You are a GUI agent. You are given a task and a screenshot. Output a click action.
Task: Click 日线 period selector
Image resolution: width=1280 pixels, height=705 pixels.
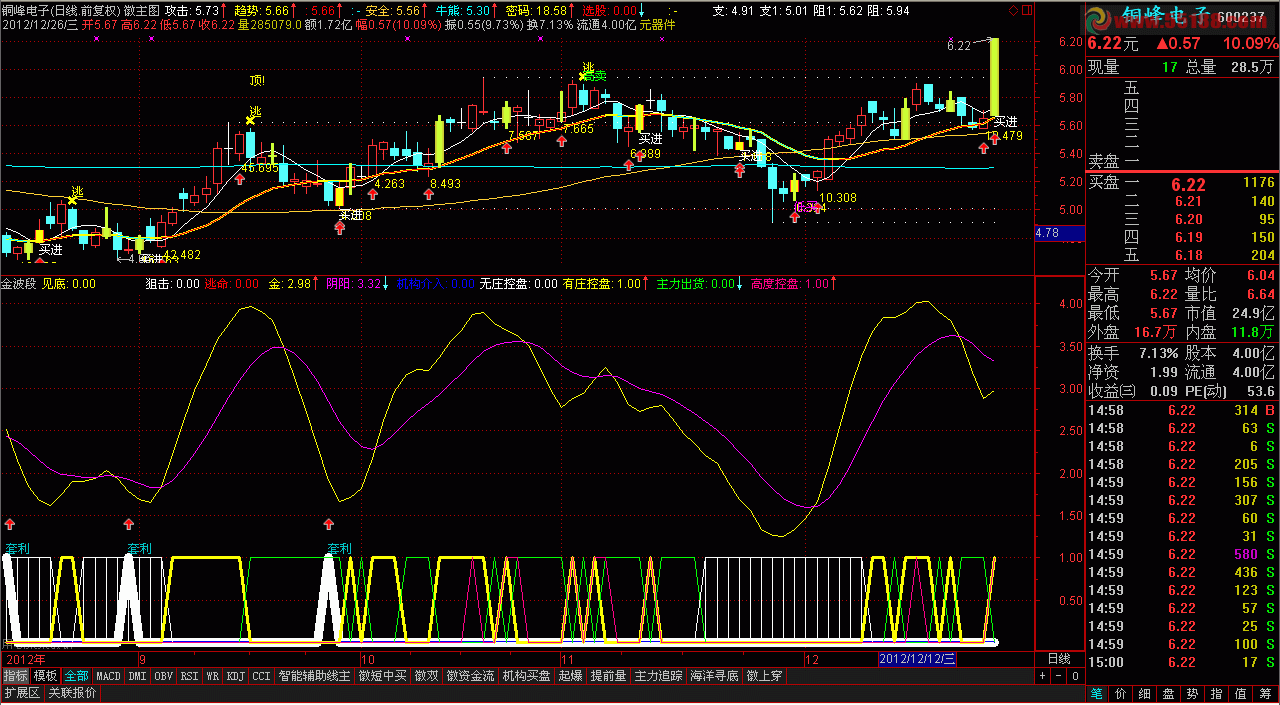(x=1058, y=659)
